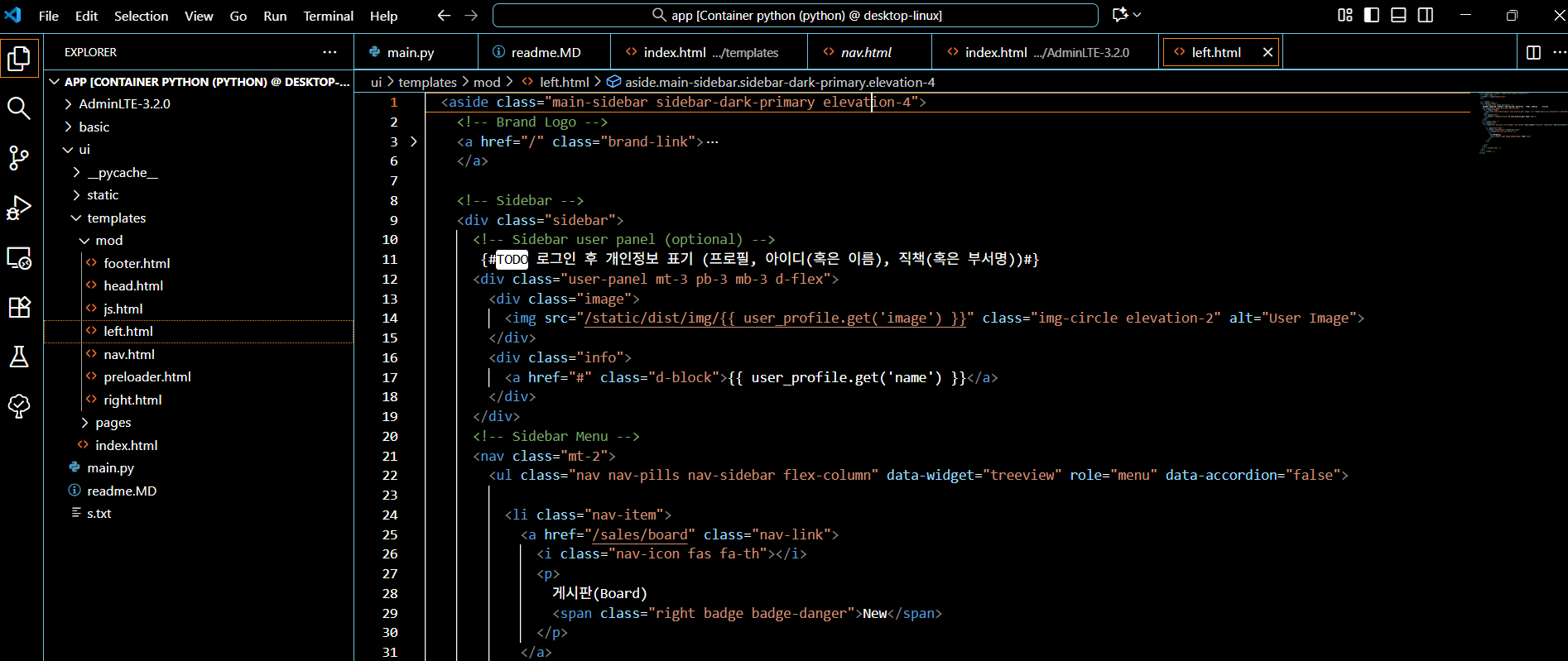This screenshot has height=661, width=1568.
Task: Go back using the left arrow
Action: (444, 15)
